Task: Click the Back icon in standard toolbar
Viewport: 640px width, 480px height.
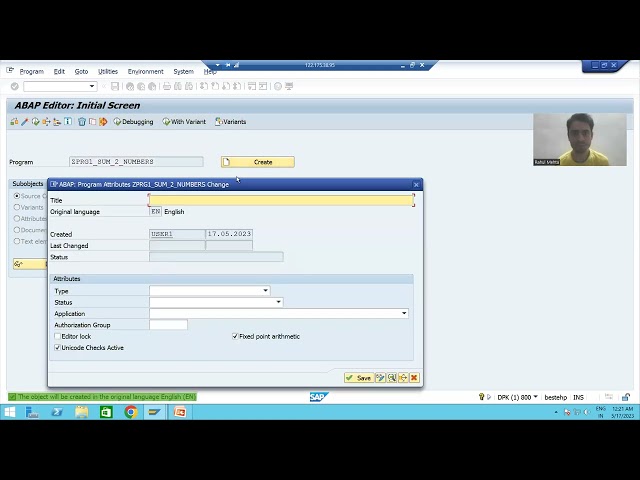Action: point(130,86)
